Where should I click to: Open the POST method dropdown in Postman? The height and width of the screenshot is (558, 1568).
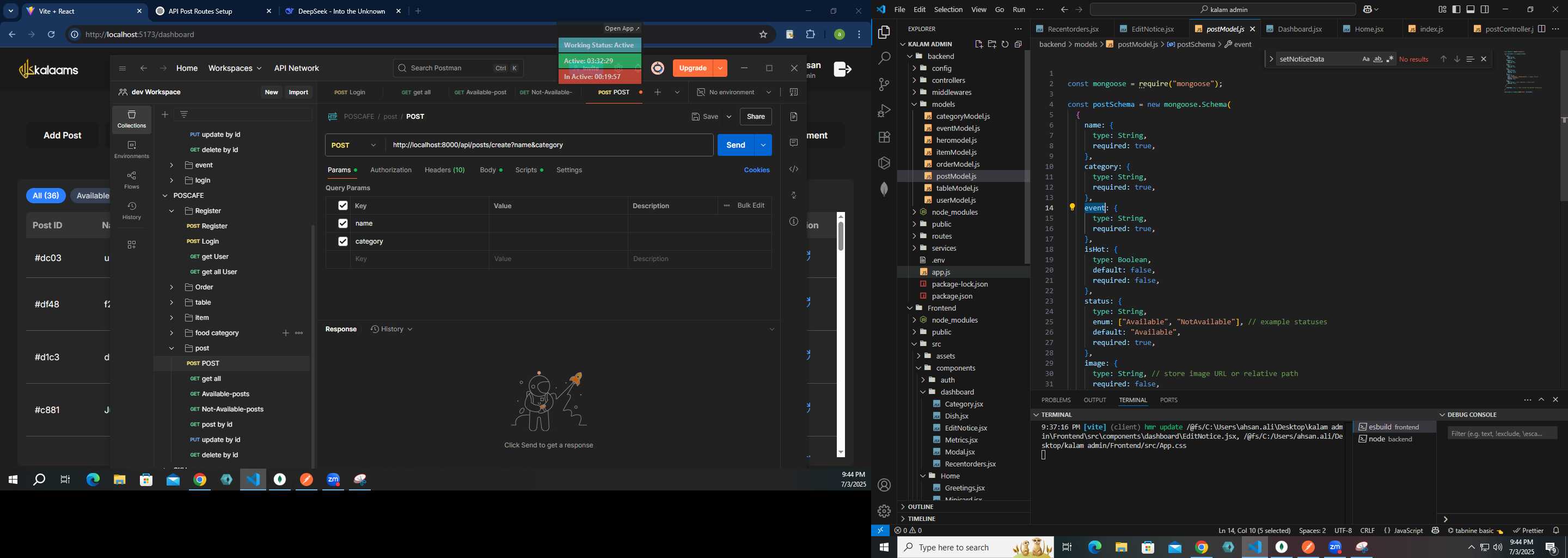pyautogui.click(x=354, y=145)
